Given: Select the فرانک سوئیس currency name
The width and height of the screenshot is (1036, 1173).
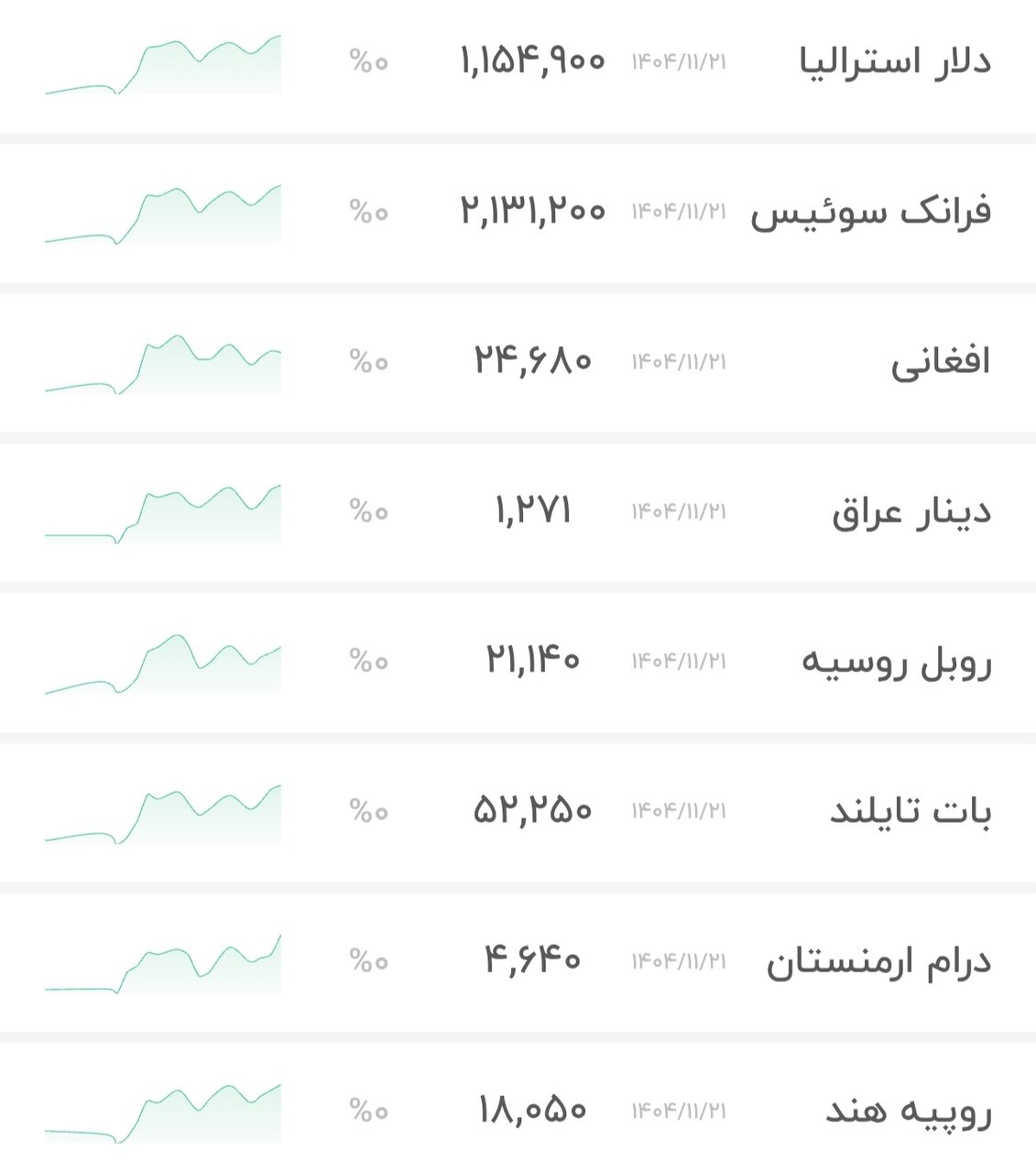Looking at the screenshot, I should coord(871,213).
